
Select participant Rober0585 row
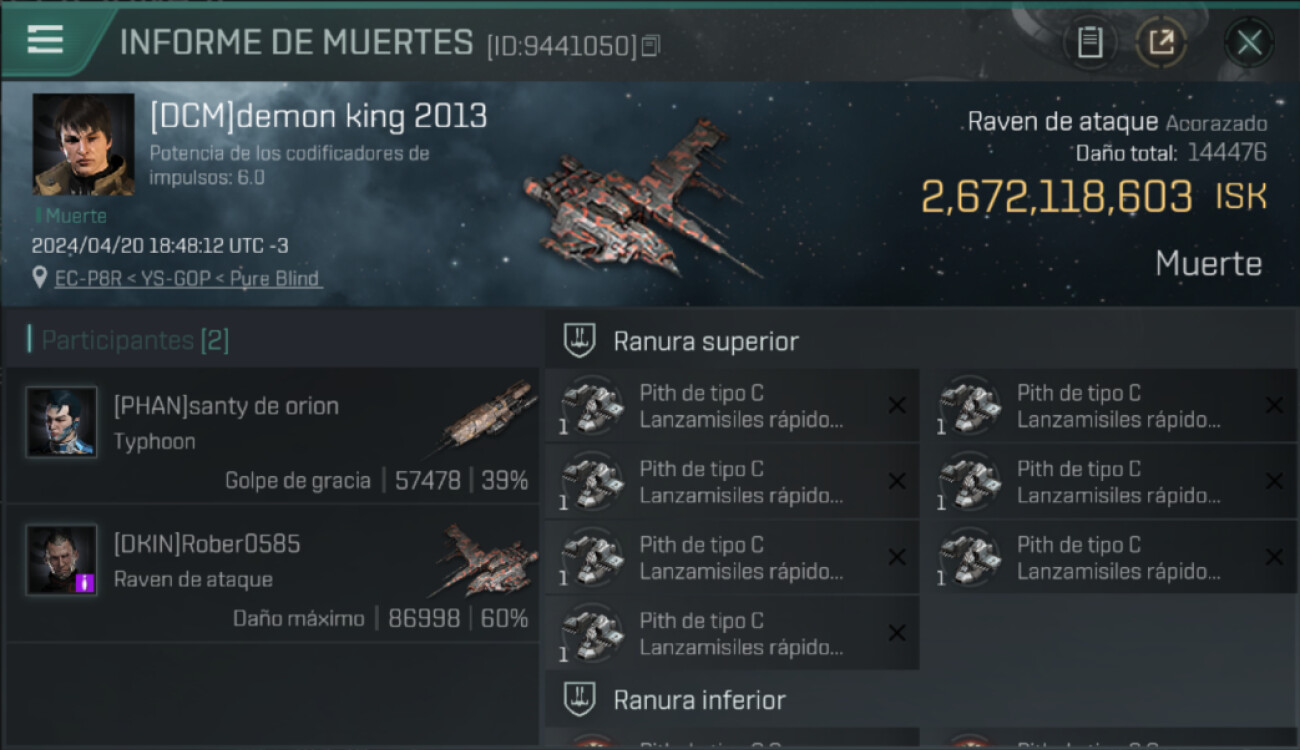point(272,574)
